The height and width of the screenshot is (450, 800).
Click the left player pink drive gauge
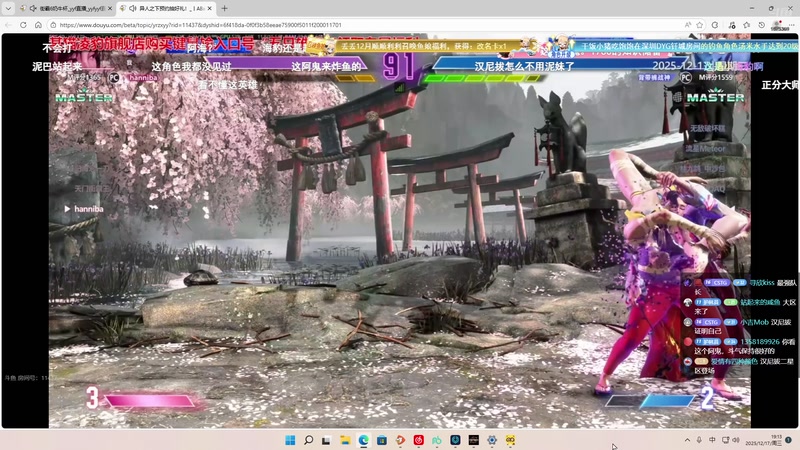pos(149,401)
